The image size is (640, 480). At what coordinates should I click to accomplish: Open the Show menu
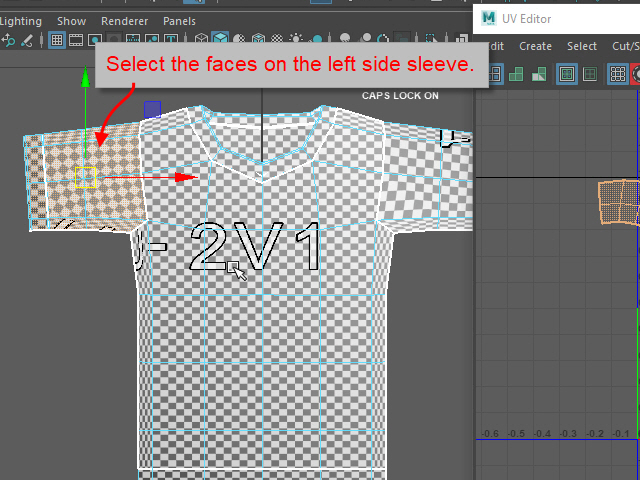coord(71,21)
